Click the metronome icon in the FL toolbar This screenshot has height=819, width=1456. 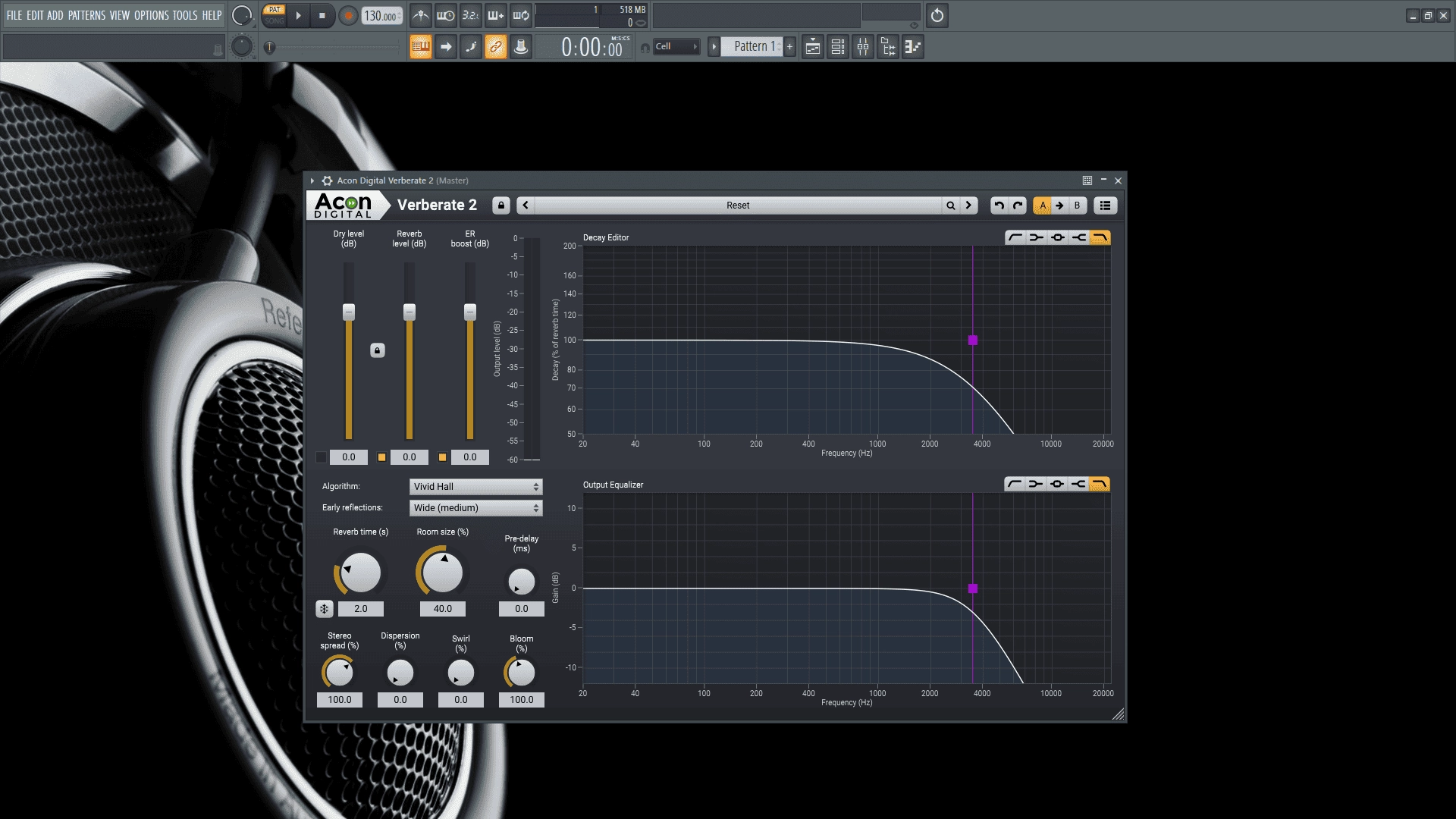421,15
